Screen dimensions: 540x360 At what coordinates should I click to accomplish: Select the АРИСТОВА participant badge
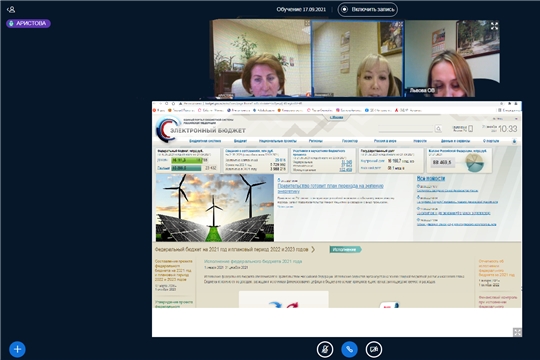pyautogui.click(x=28, y=23)
